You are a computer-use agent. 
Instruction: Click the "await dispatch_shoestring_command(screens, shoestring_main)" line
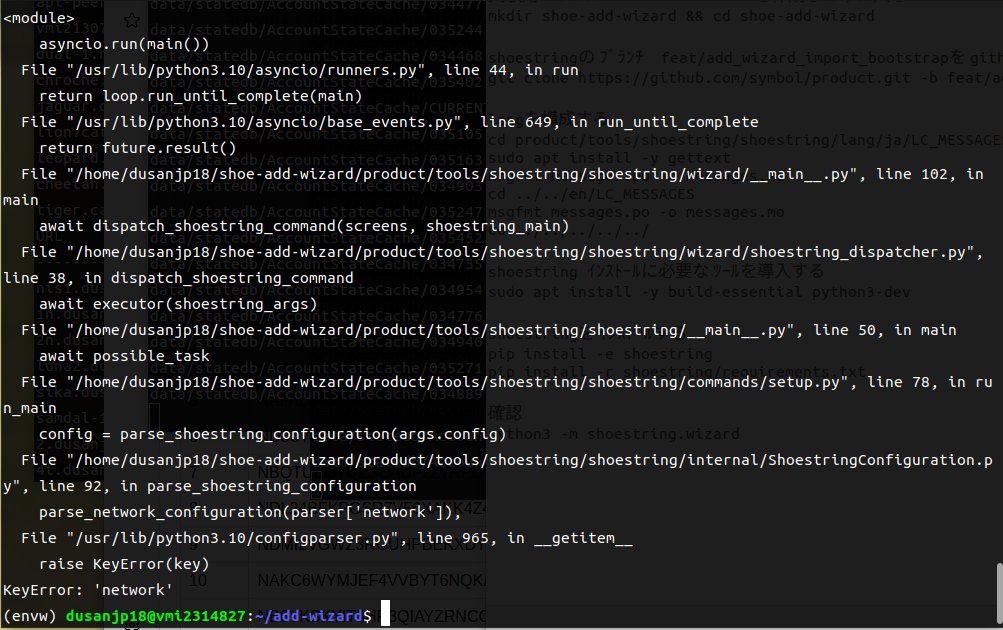pos(304,226)
